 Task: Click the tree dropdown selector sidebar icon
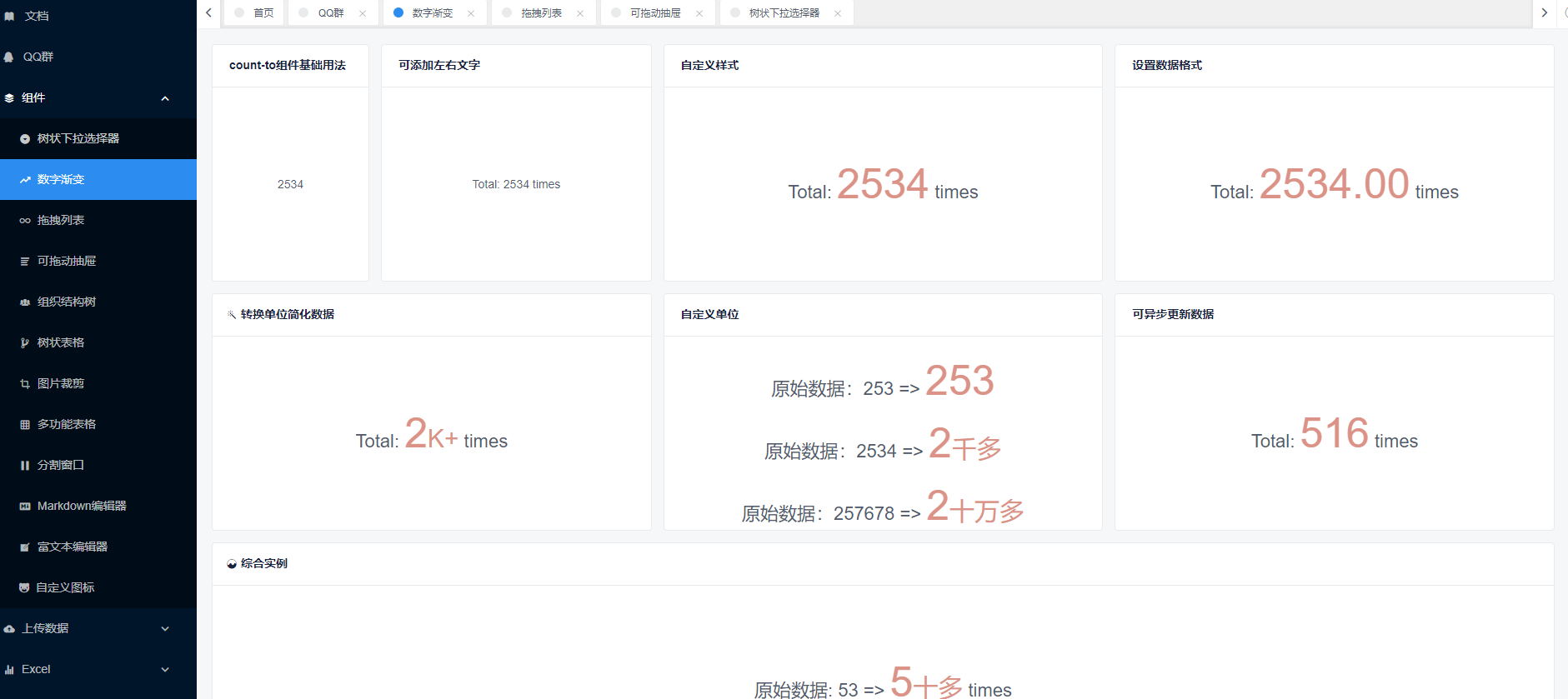pos(25,139)
